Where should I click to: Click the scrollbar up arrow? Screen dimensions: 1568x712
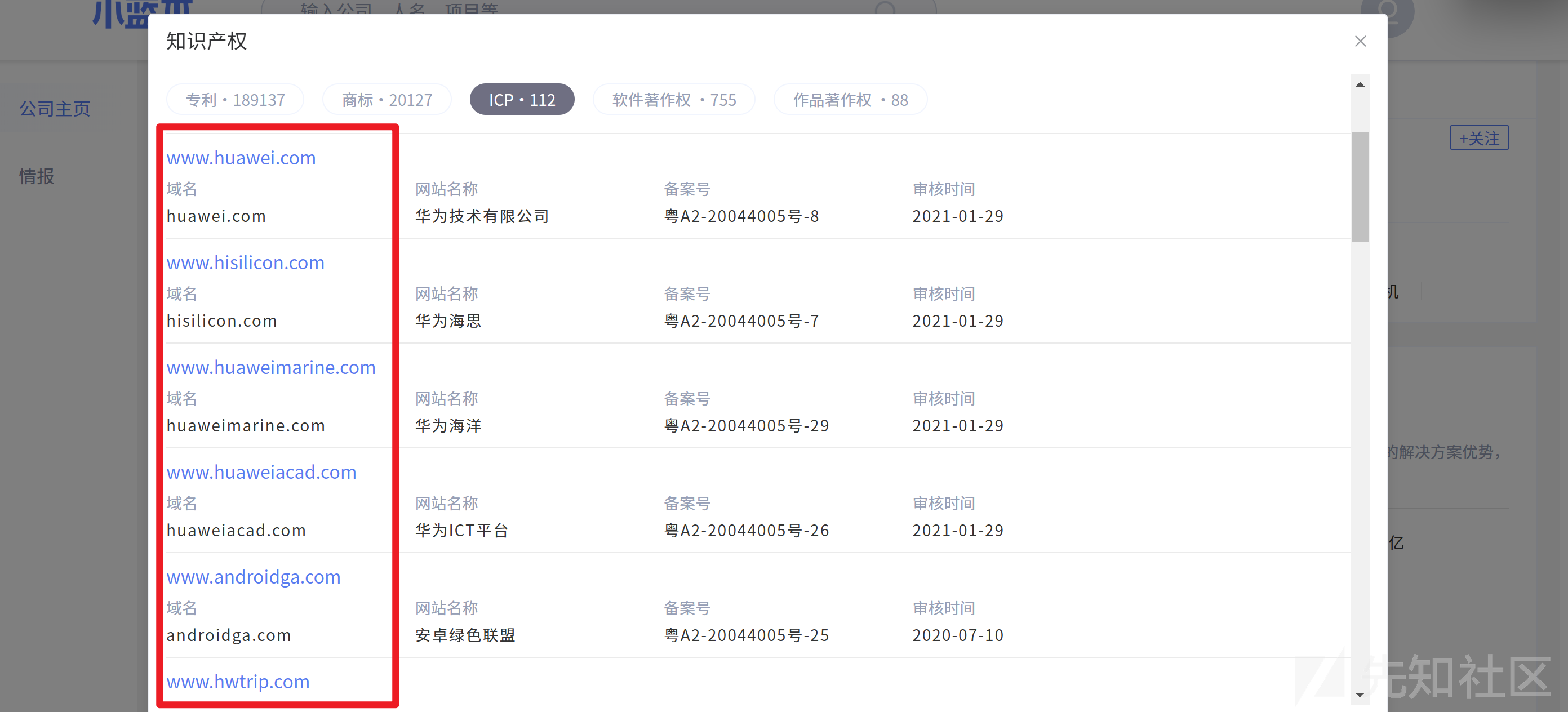coord(1360,84)
